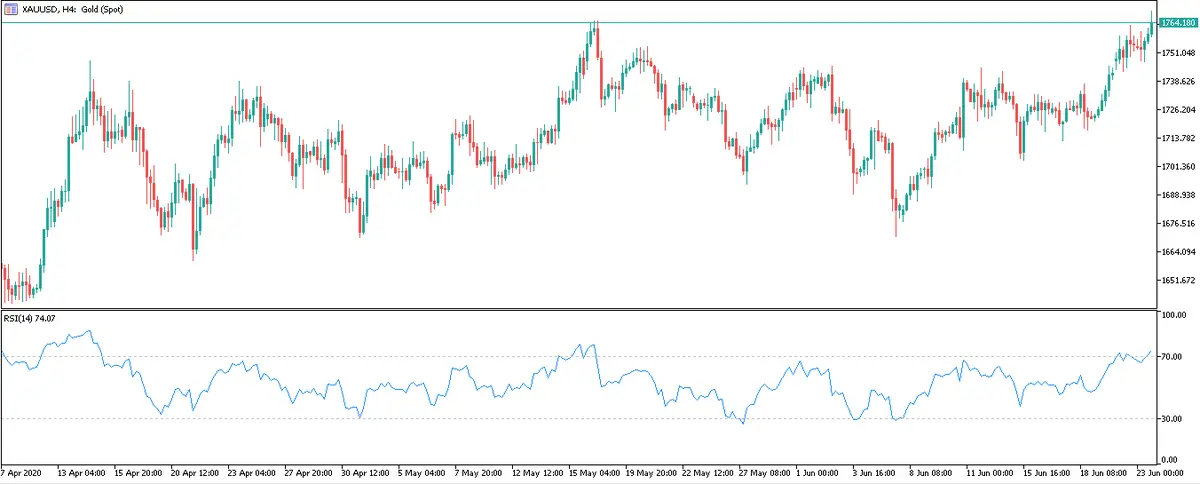The height and width of the screenshot is (484, 1200).
Task: Select the 1 Jun 00:00 time label
Action: point(824,470)
